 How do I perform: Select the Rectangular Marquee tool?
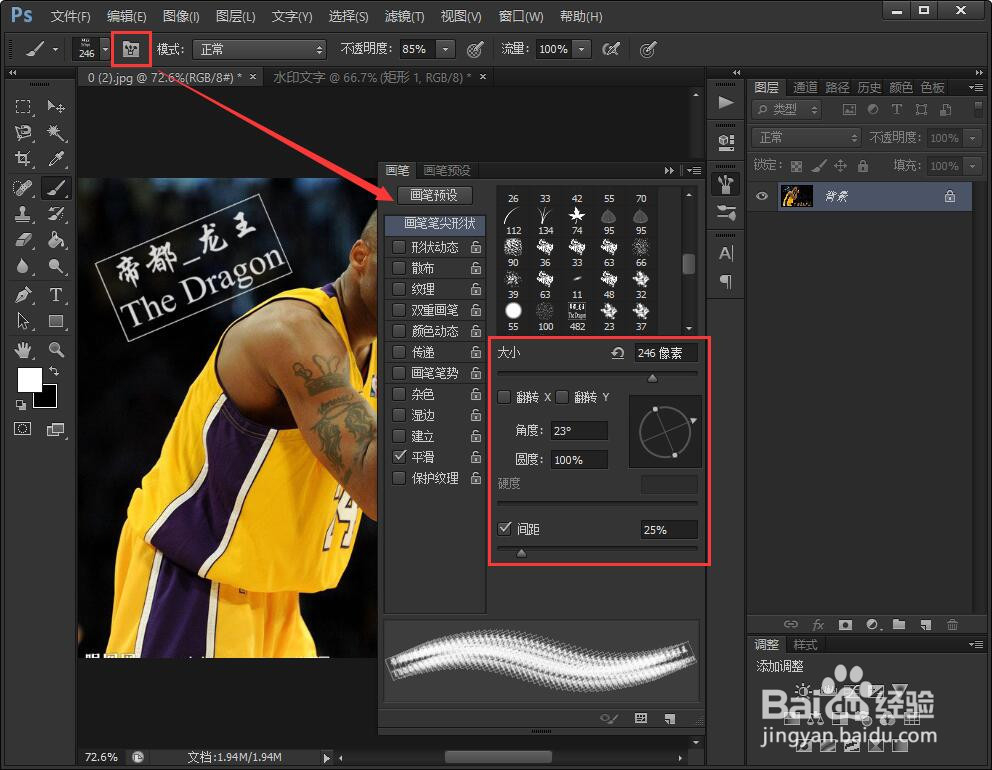23,106
